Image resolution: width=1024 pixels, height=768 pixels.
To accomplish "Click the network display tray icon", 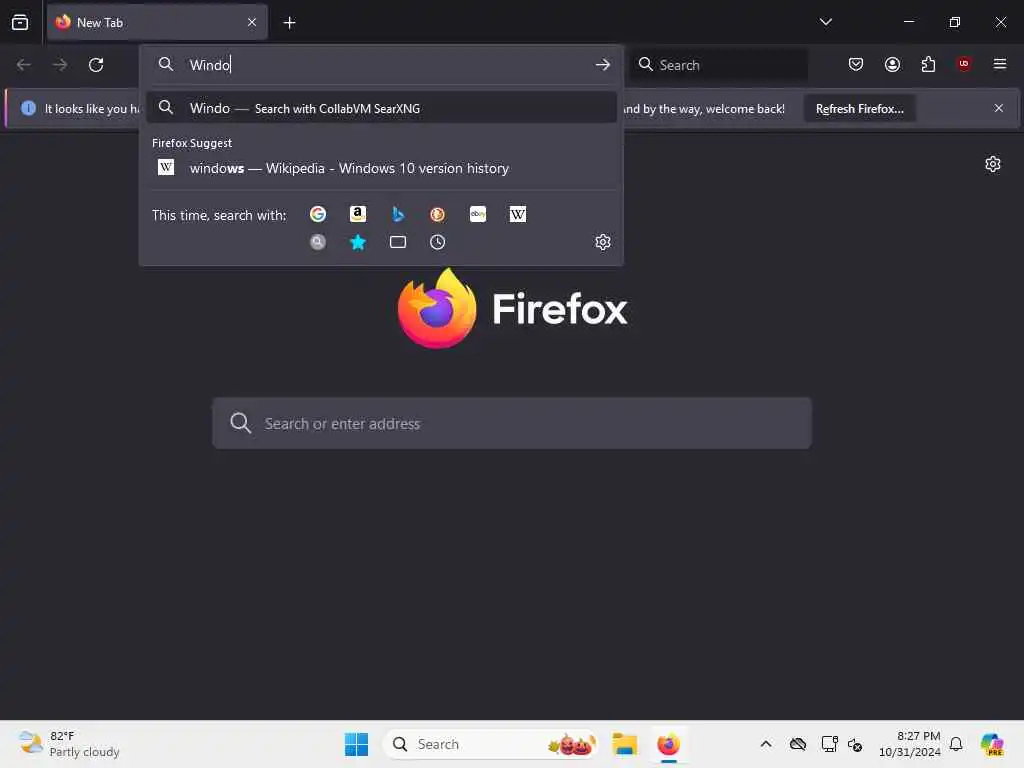I will pyautogui.click(x=829, y=744).
